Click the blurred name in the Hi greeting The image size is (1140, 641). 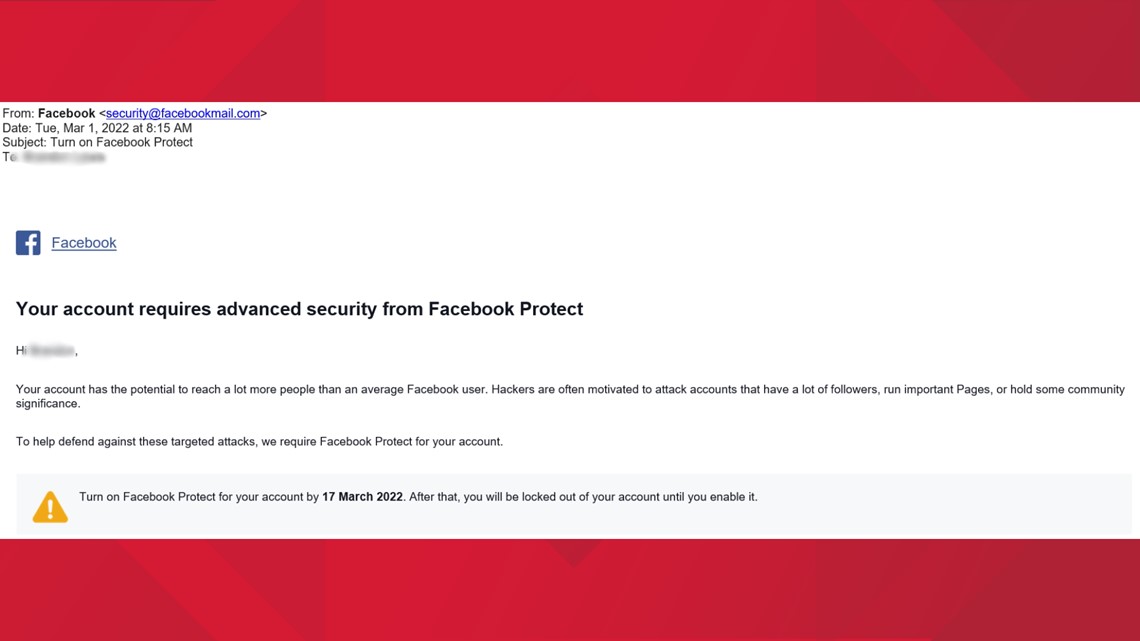[52, 351]
